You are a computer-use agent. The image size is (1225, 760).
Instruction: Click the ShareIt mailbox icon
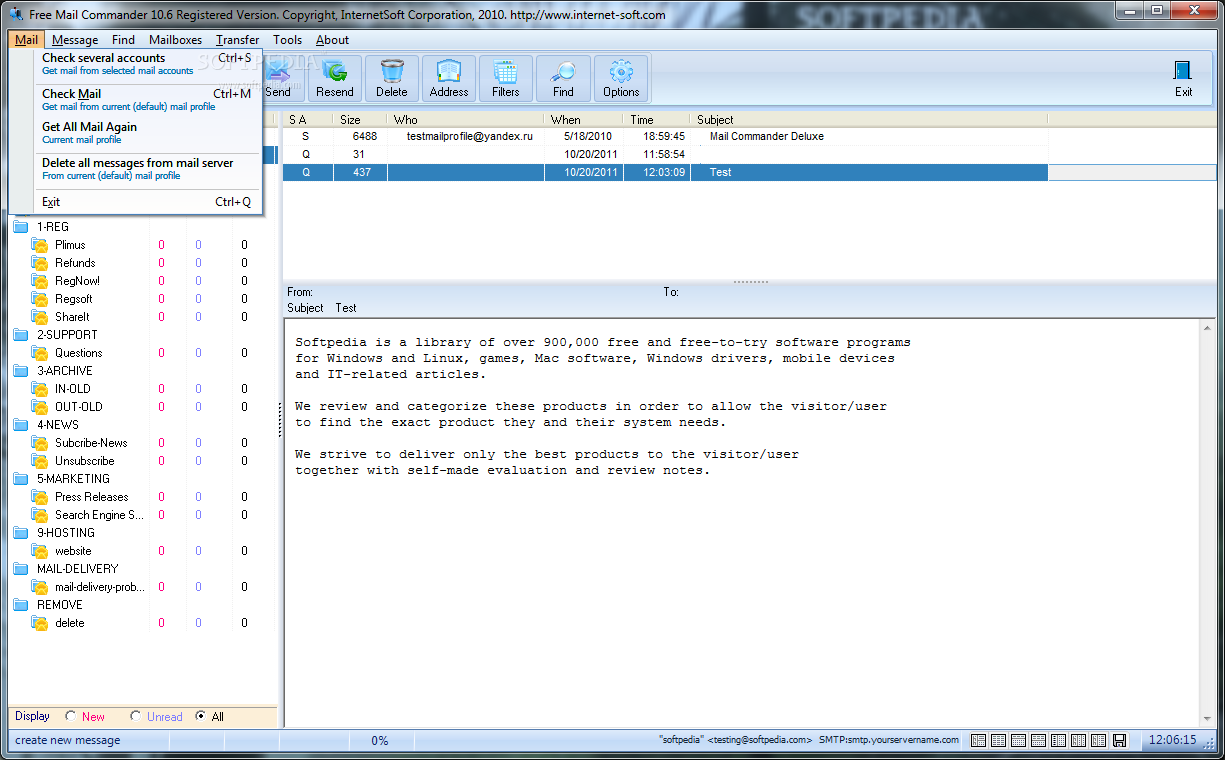point(40,317)
